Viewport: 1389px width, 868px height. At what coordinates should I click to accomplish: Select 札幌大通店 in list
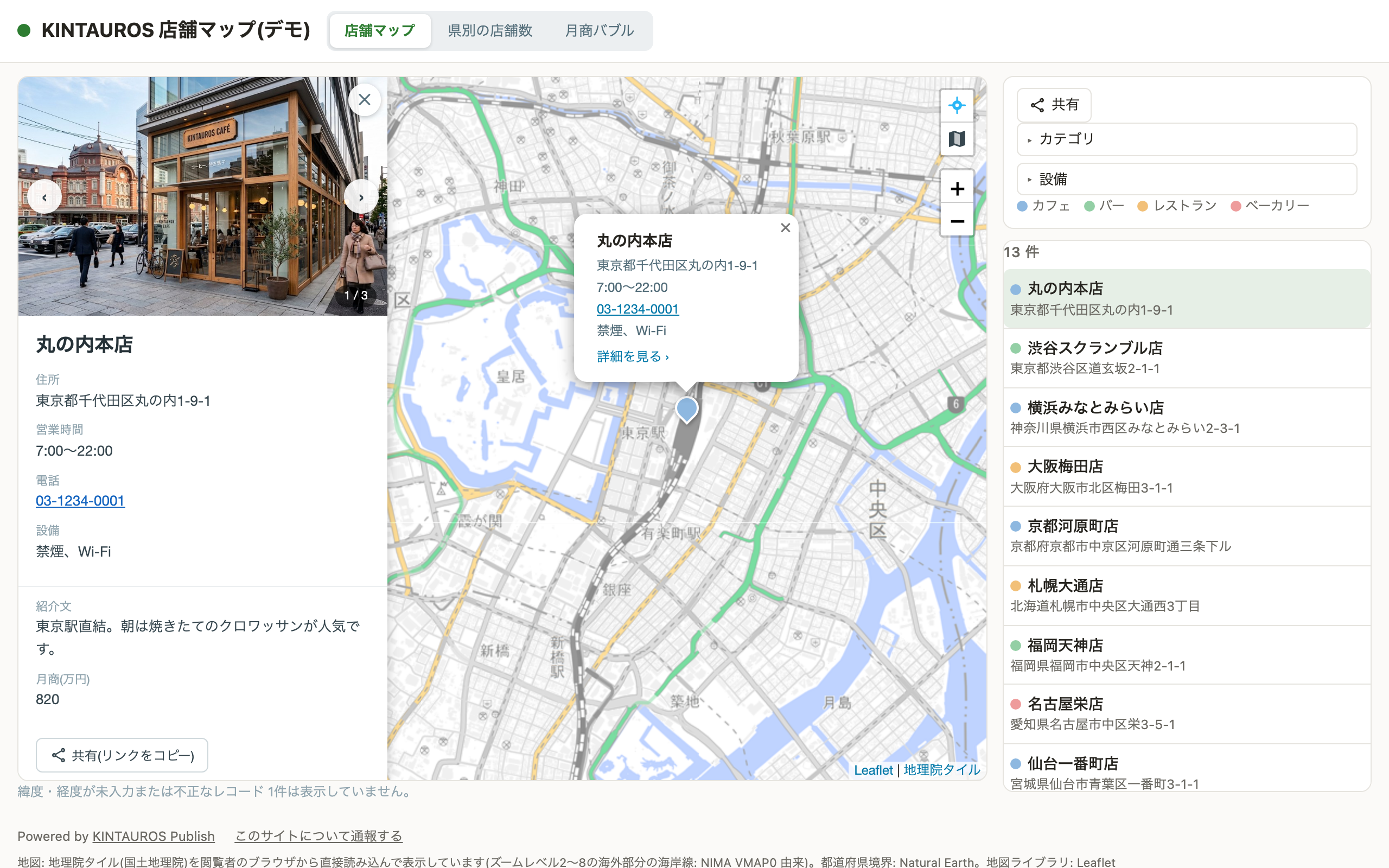[x=1187, y=596]
